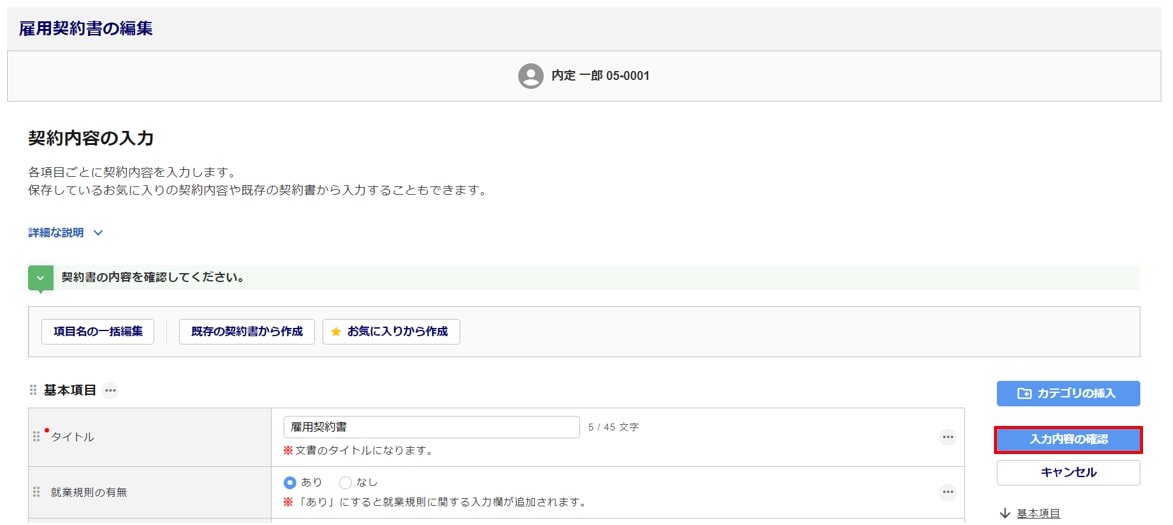The width and height of the screenshot is (1173, 525).
Task: Select the あり radio button
Action: coord(291,482)
